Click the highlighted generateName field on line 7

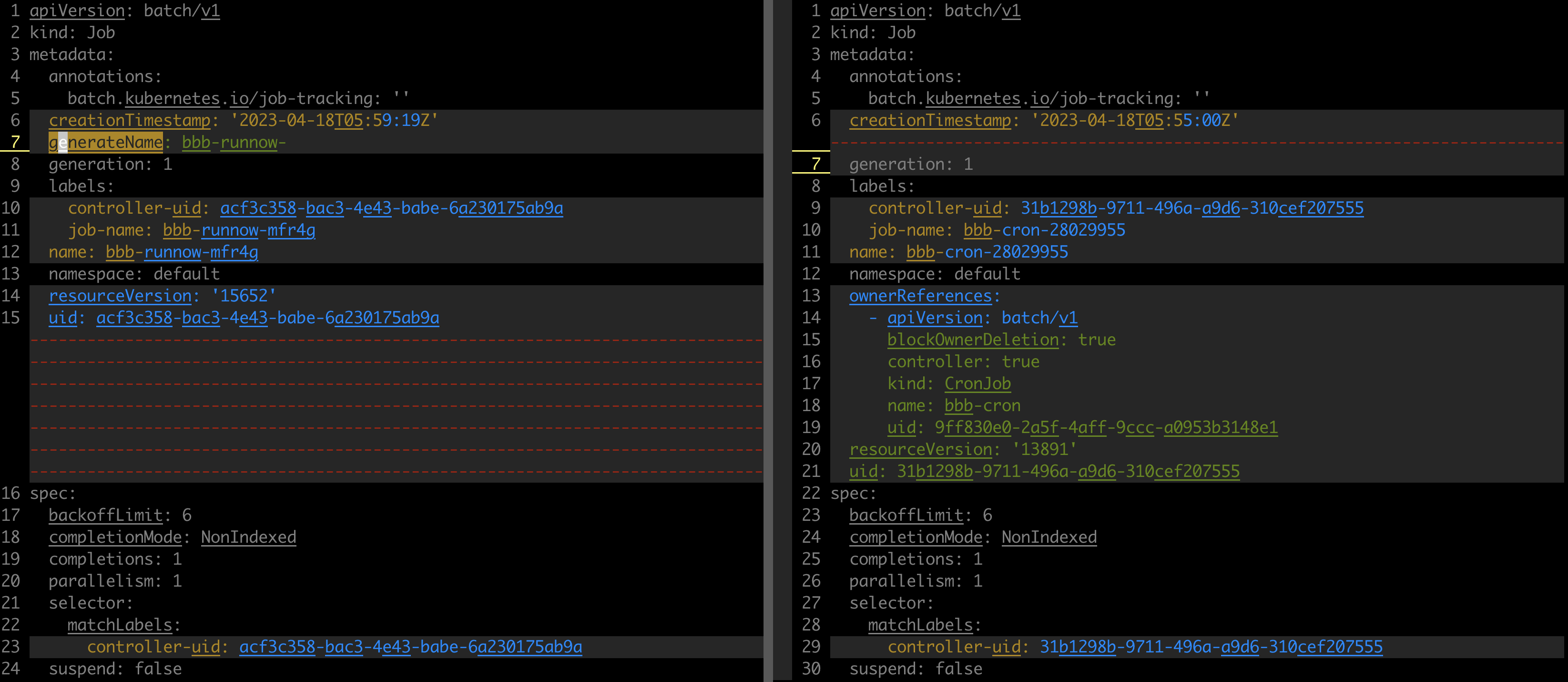[x=105, y=142]
